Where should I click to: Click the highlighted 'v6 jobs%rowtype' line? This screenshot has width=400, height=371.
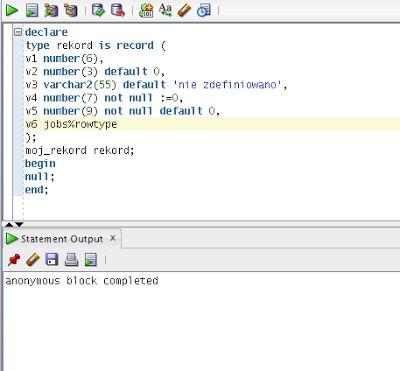pyautogui.click(x=71, y=124)
